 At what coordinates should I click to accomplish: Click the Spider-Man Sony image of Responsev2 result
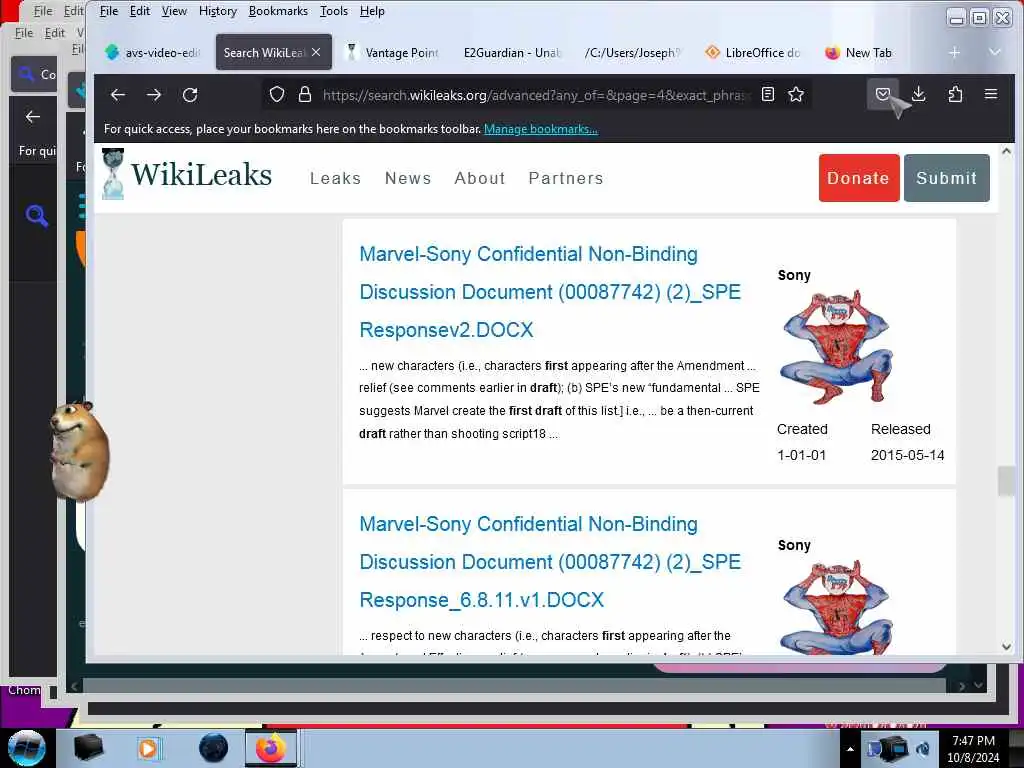click(837, 347)
